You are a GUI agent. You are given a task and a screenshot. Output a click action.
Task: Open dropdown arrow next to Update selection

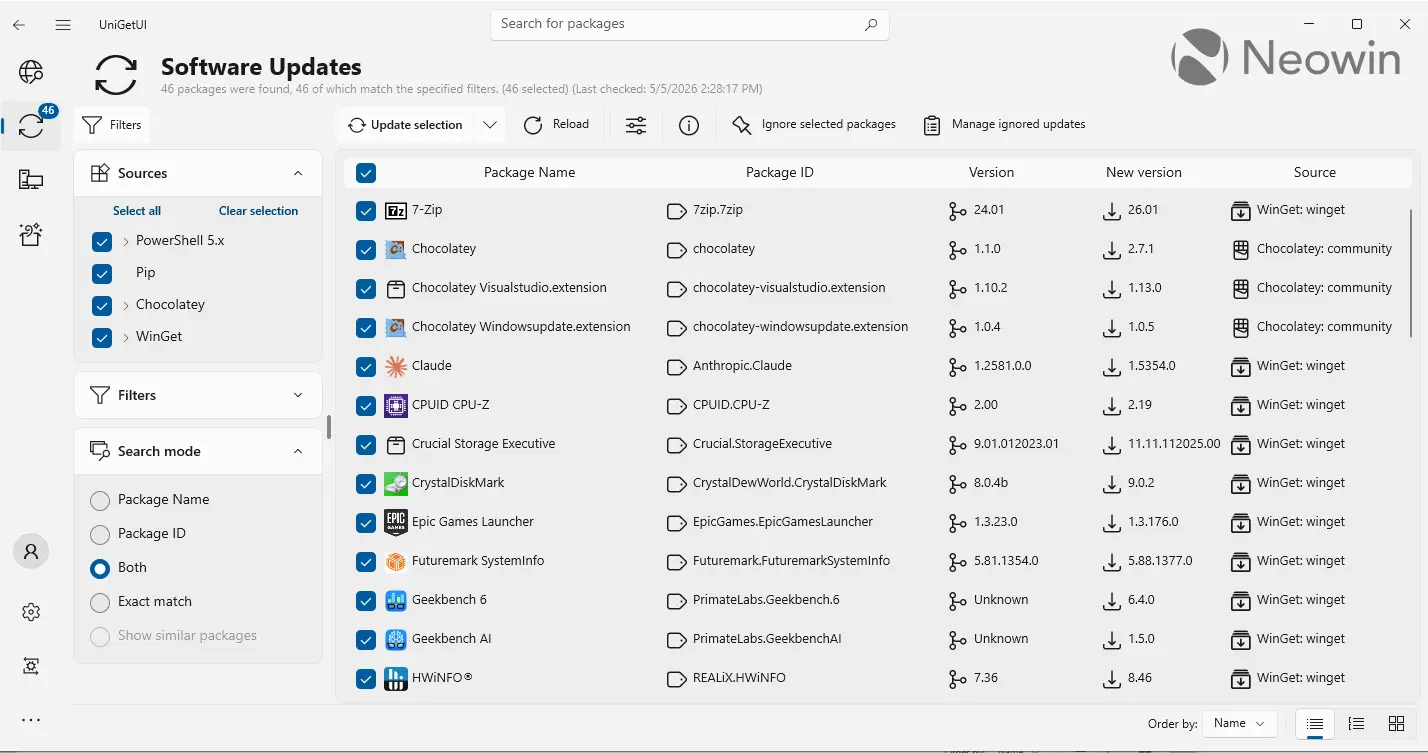(490, 125)
